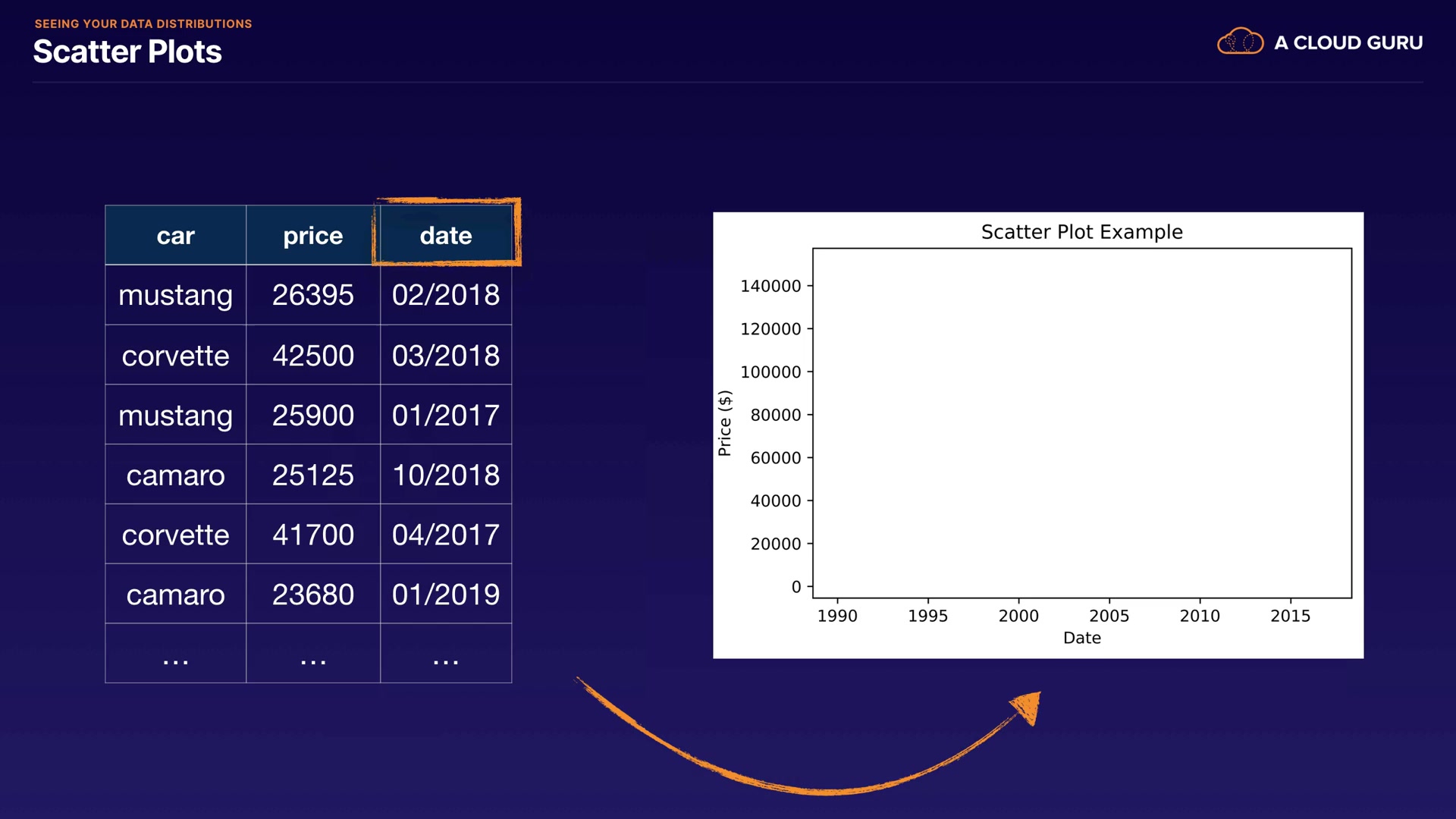
Task: Click the car column header
Action: click(175, 236)
